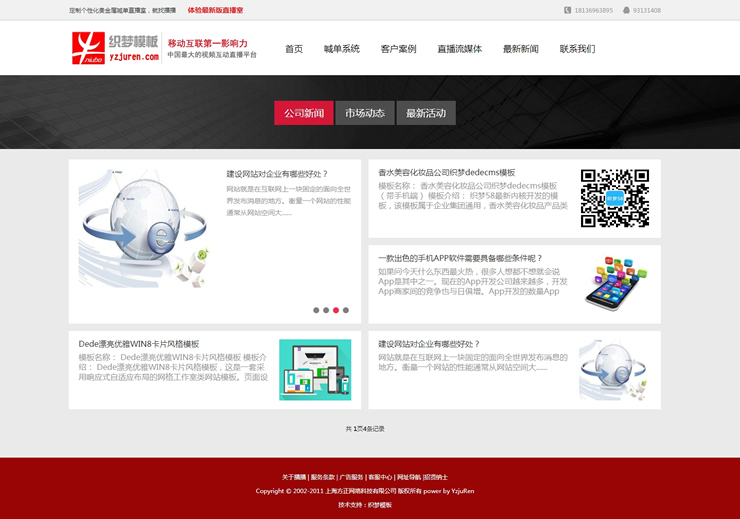Click the QR code image
This screenshot has height=519, width=740.
[614, 198]
